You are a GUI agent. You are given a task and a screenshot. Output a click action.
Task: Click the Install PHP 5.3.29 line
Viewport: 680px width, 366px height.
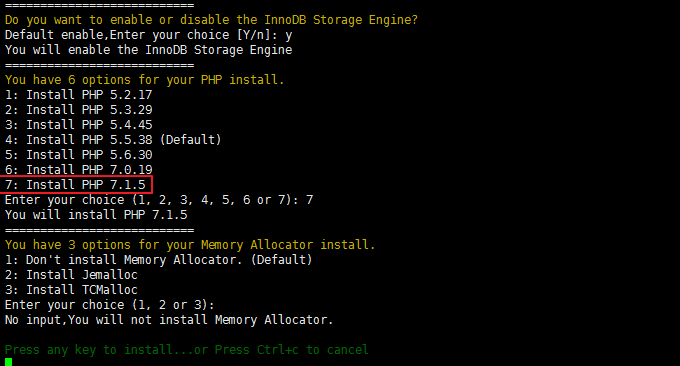tap(78, 110)
